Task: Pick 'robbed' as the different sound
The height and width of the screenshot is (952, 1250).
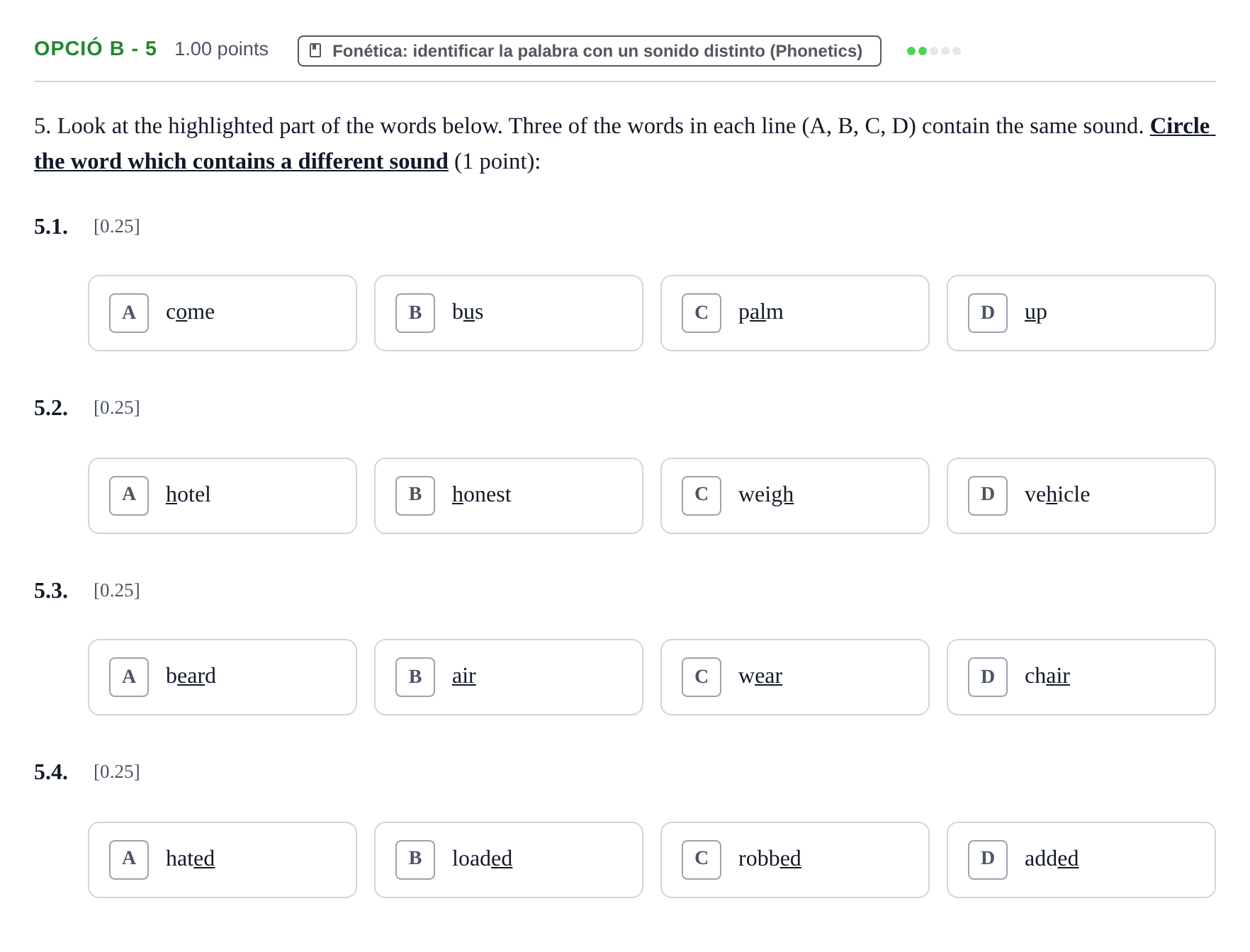Action: coord(795,860)
